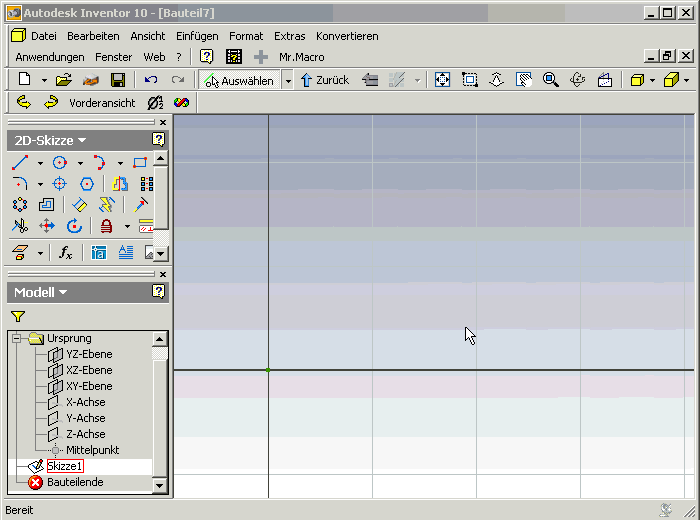Select the Polygon sketch tool
Image resolution: width=700 pixels, height=520 pixels.
(x=87, y=184)
